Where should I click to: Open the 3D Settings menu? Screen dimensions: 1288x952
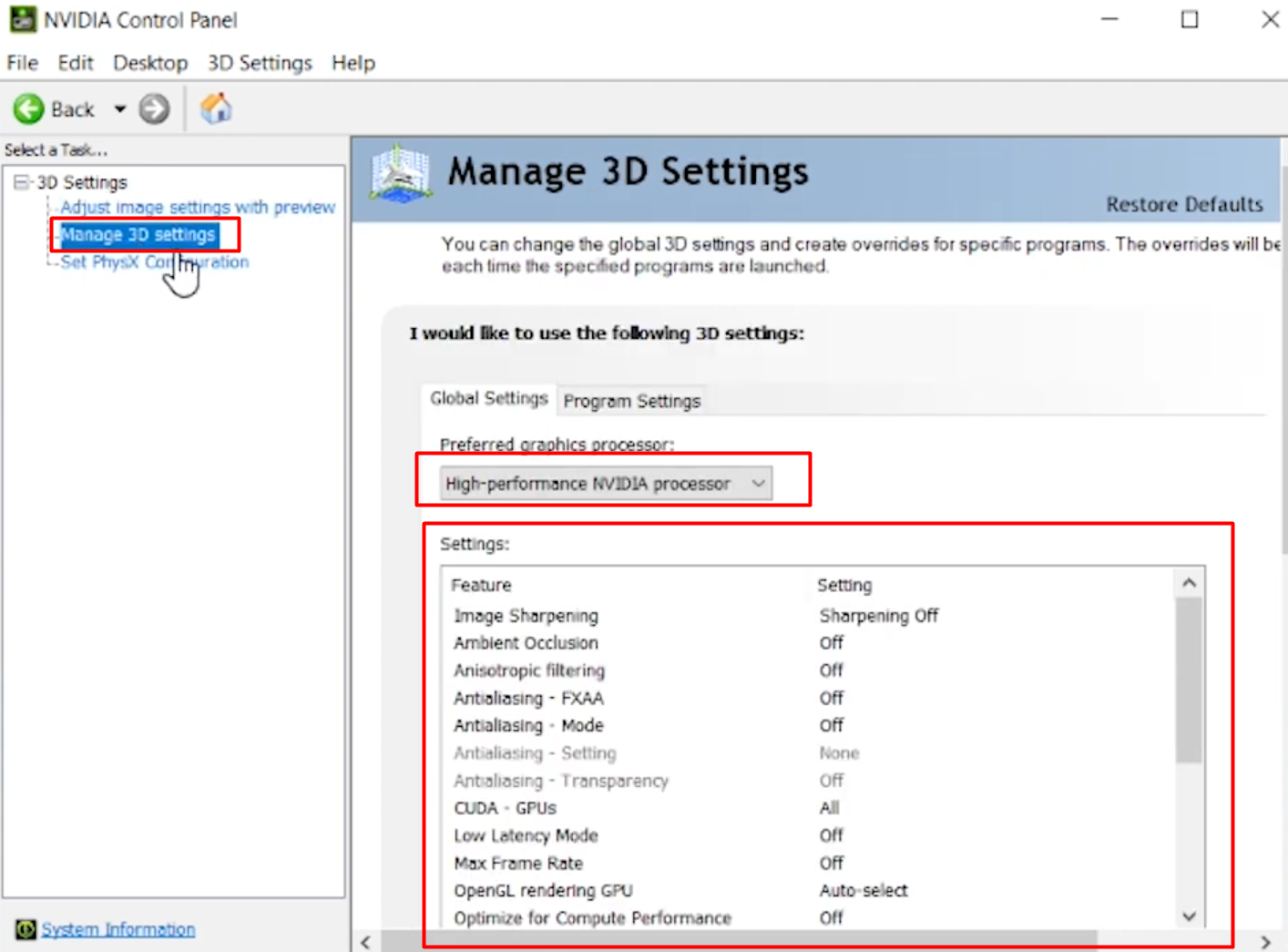tap(260, 63)
